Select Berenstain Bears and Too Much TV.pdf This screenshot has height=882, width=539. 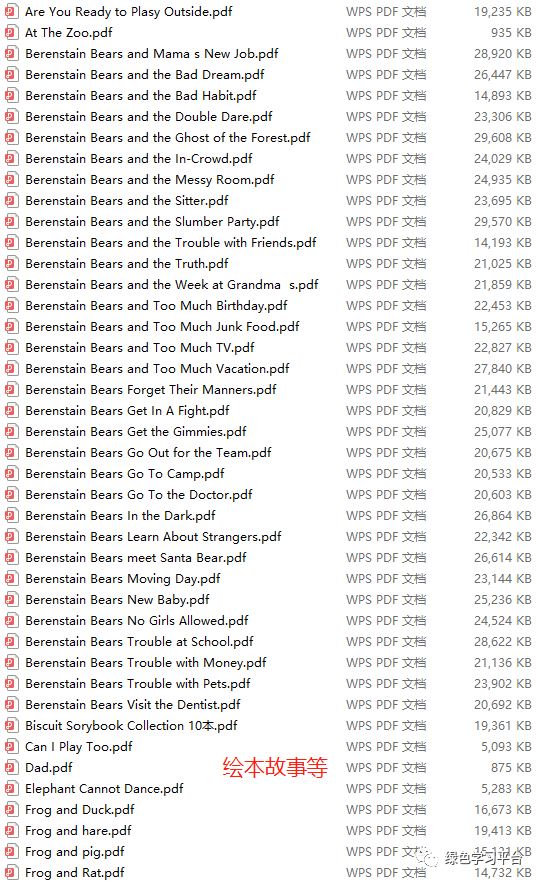[140, 348]
